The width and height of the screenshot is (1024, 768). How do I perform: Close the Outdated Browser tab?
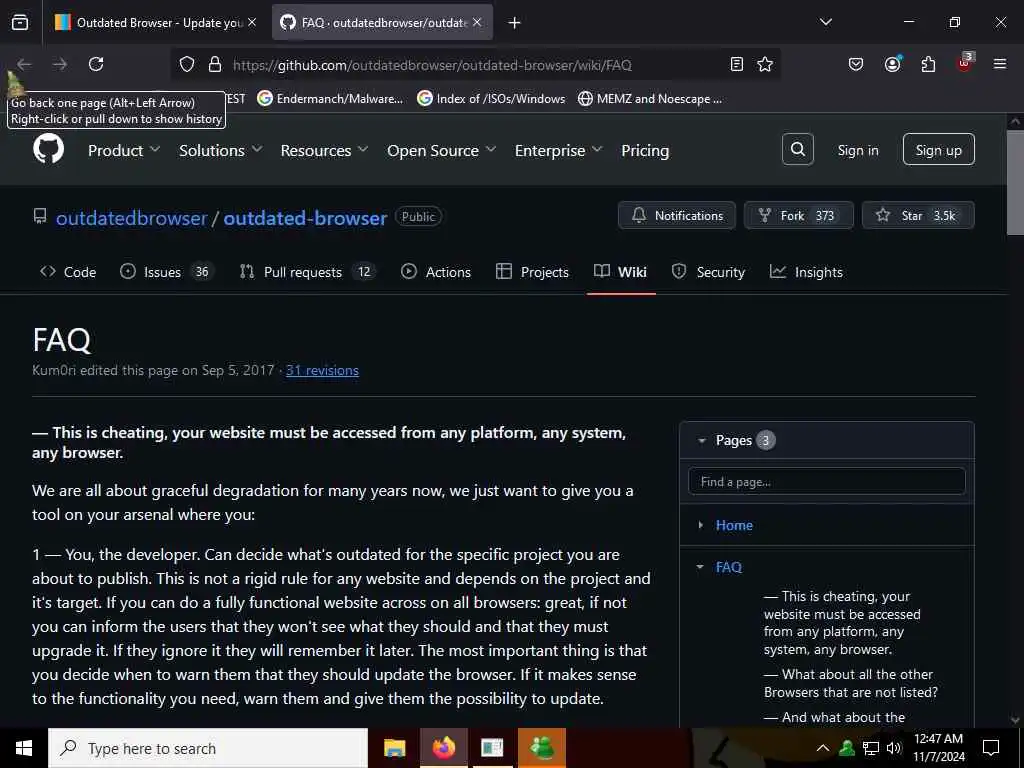252,22
